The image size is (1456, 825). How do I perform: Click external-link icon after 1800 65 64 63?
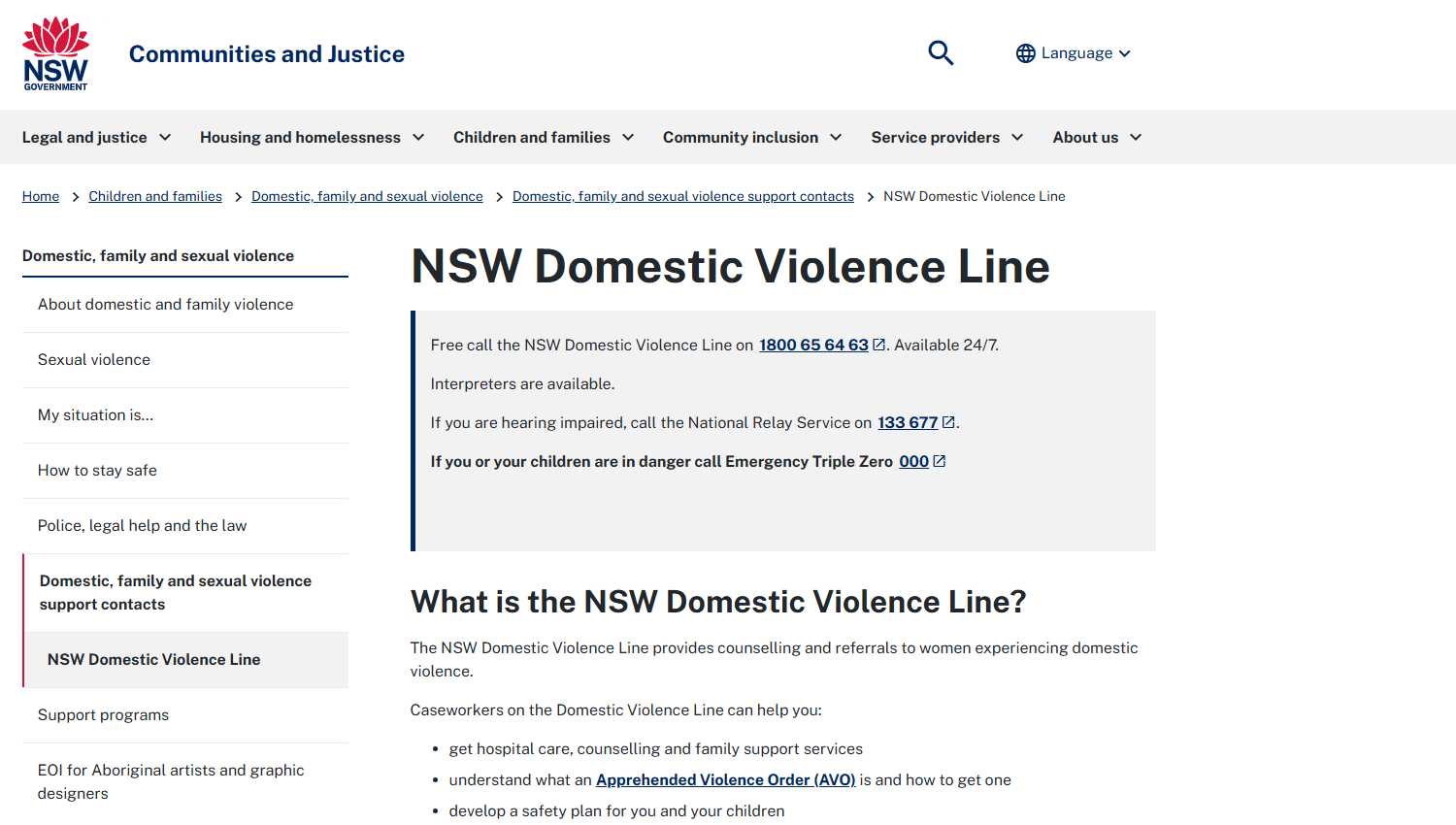click(x=879, y=345)
